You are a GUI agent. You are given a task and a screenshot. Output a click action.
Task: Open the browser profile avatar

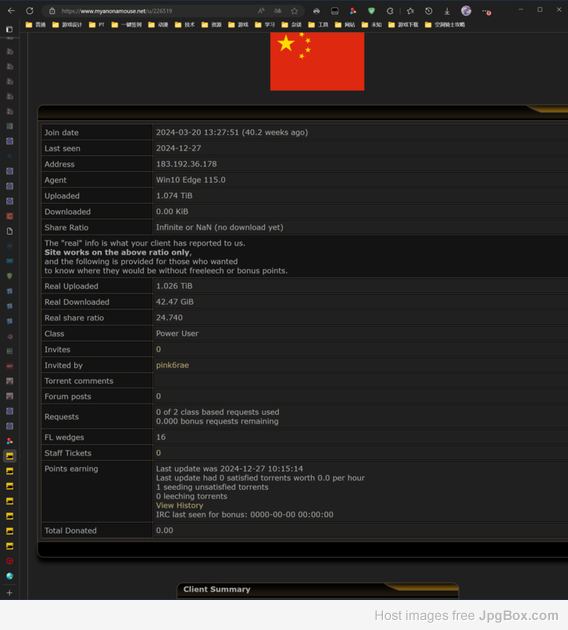pyautogui.click(x=466, y=11)
